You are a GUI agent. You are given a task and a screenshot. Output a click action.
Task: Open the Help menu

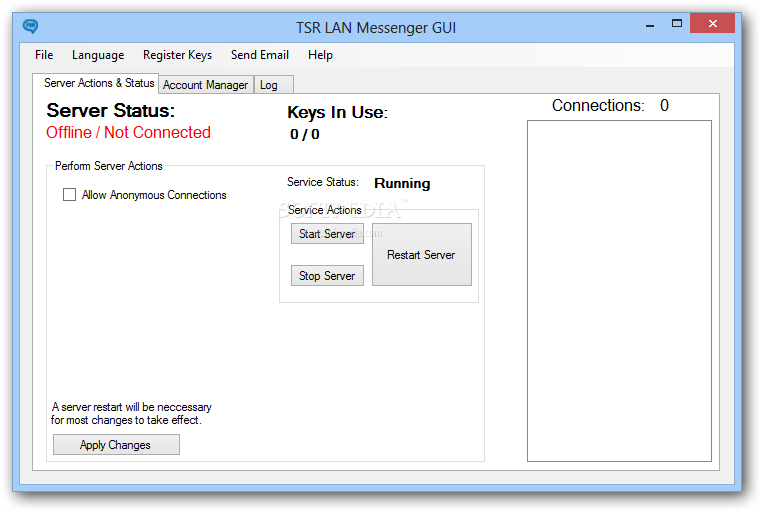coord(320,55)
